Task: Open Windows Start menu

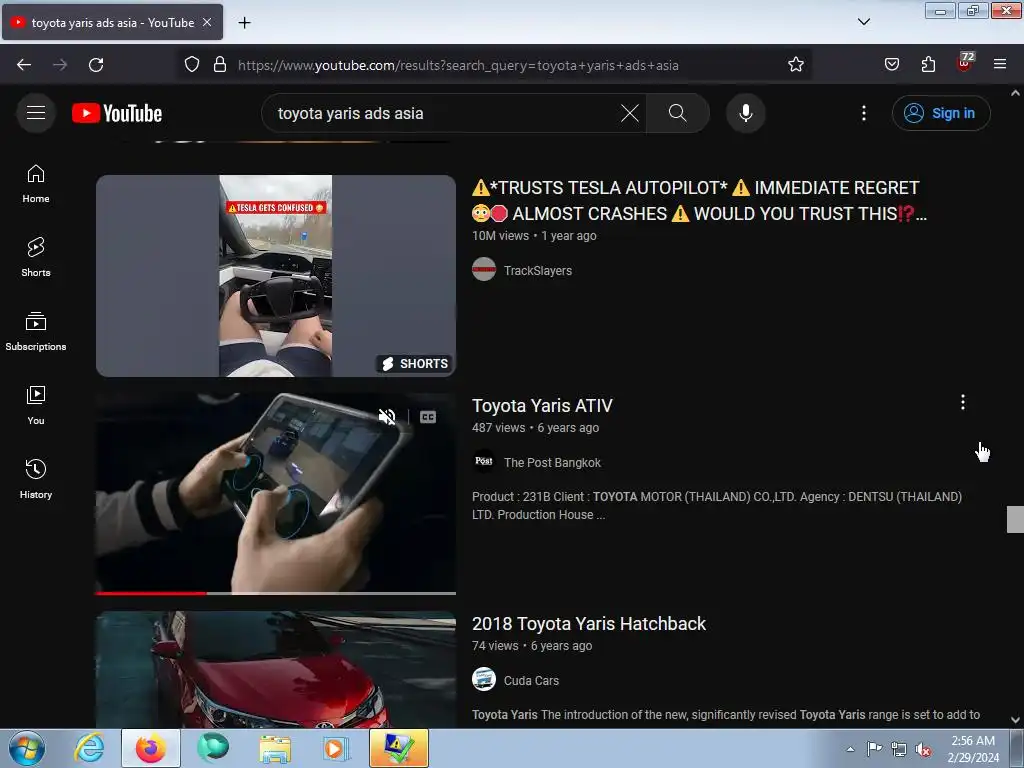Action: (x=27, y=748)
